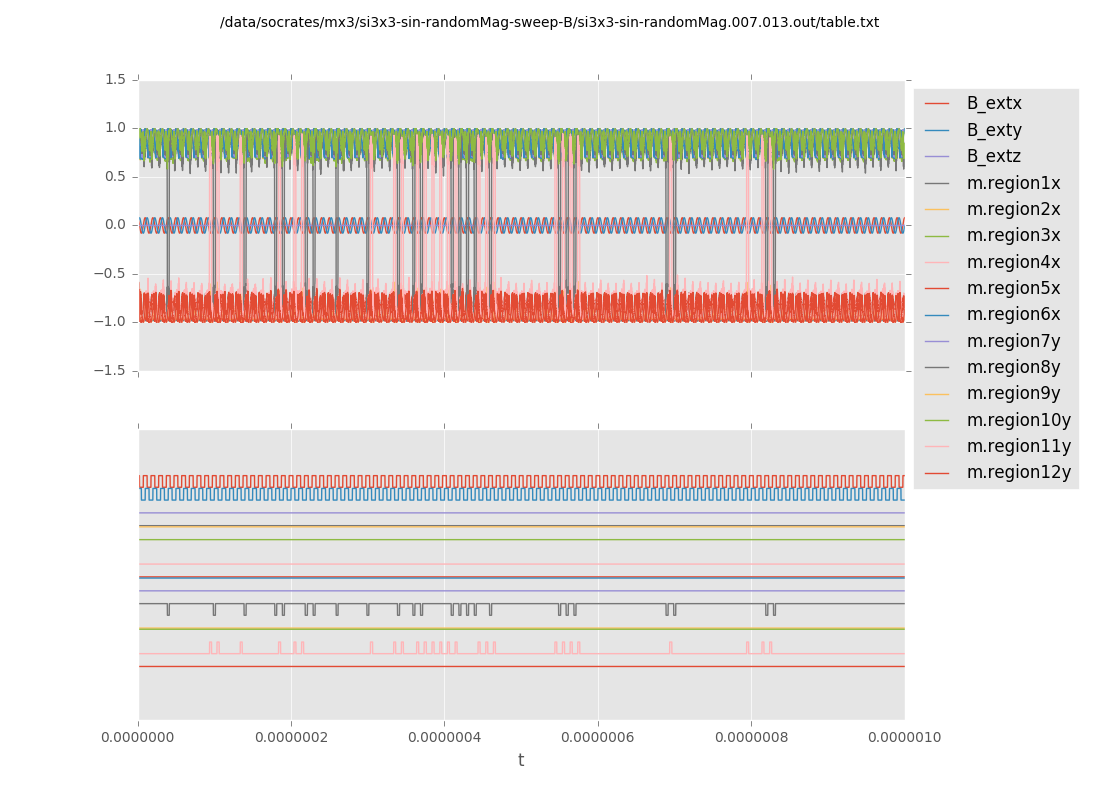The image size is (1100, 800).
Task: Click the 1.5 y-axis tick label
Action: click(116, 80)
